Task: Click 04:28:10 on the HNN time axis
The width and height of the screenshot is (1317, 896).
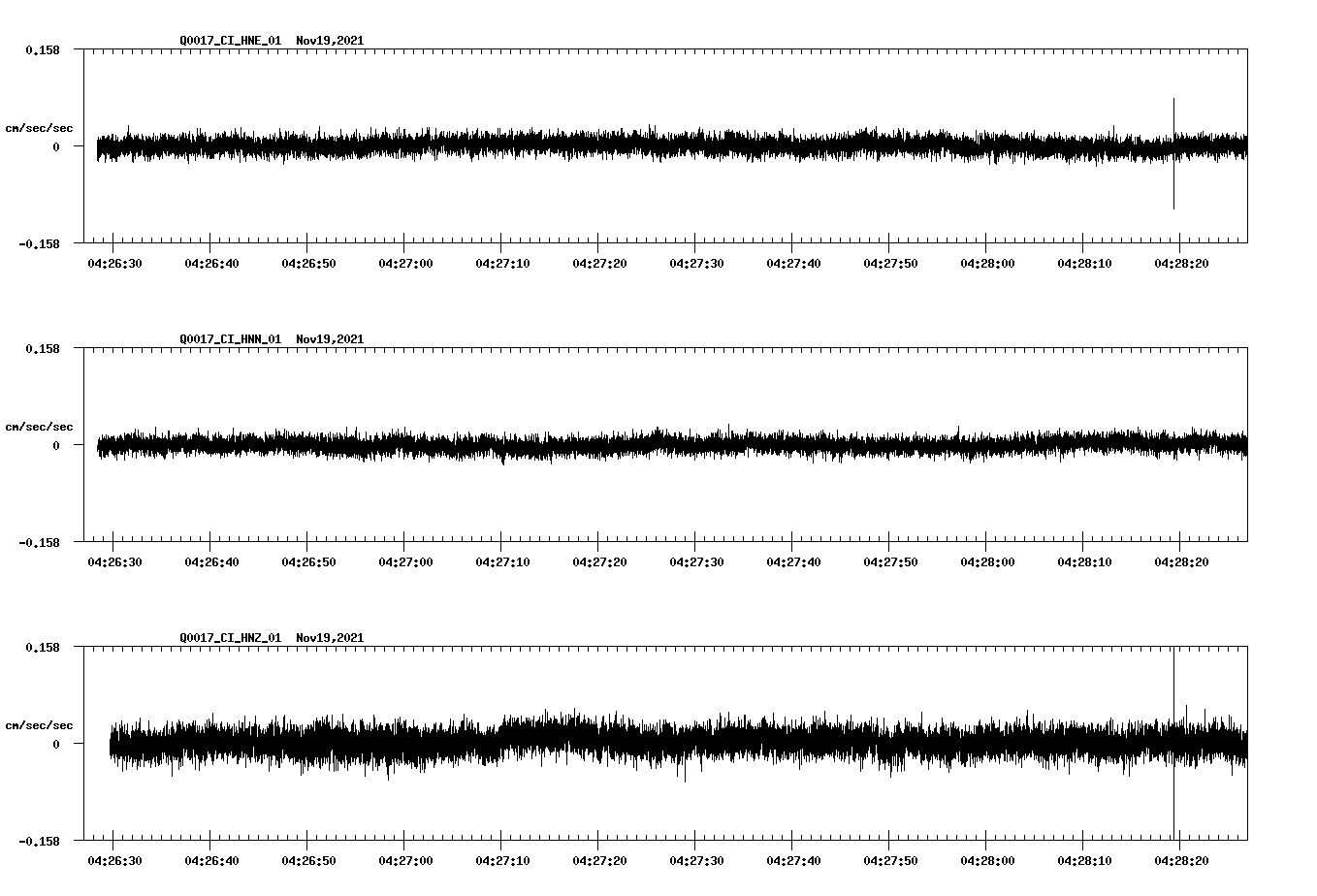Action: pyautogui.click(x=1084, y=561)
